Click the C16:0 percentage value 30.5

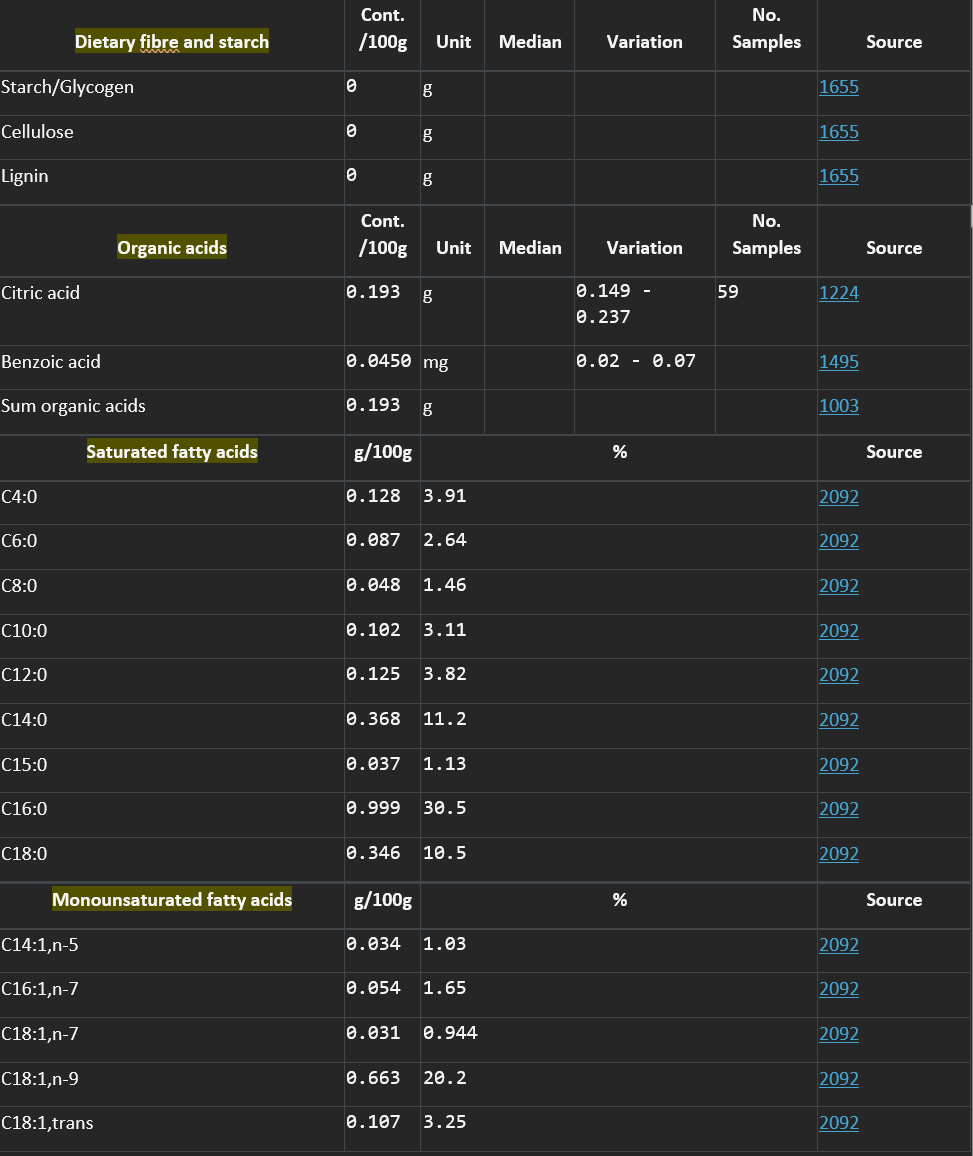[444, 809]
